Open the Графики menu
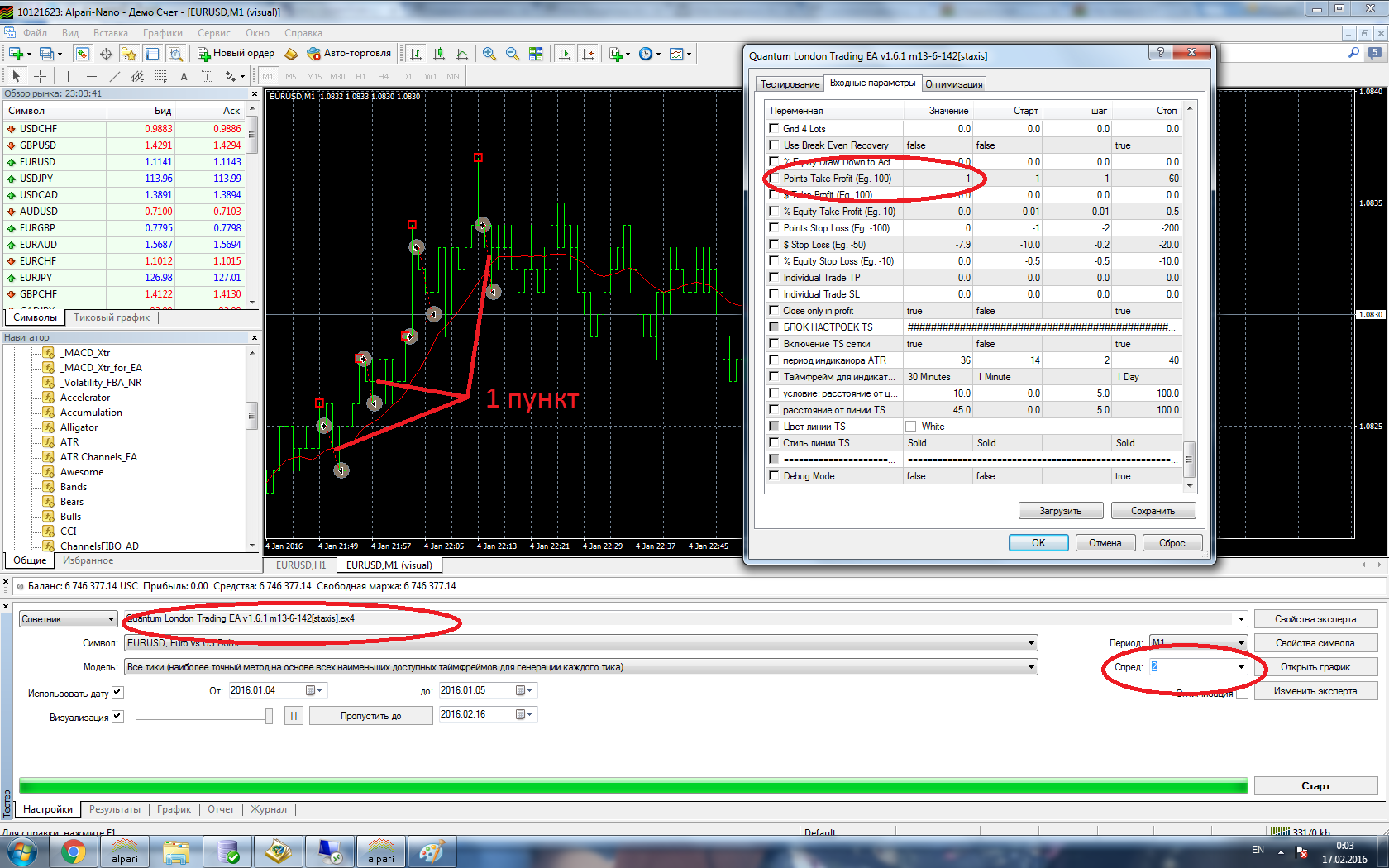 [x=163, y=33]
